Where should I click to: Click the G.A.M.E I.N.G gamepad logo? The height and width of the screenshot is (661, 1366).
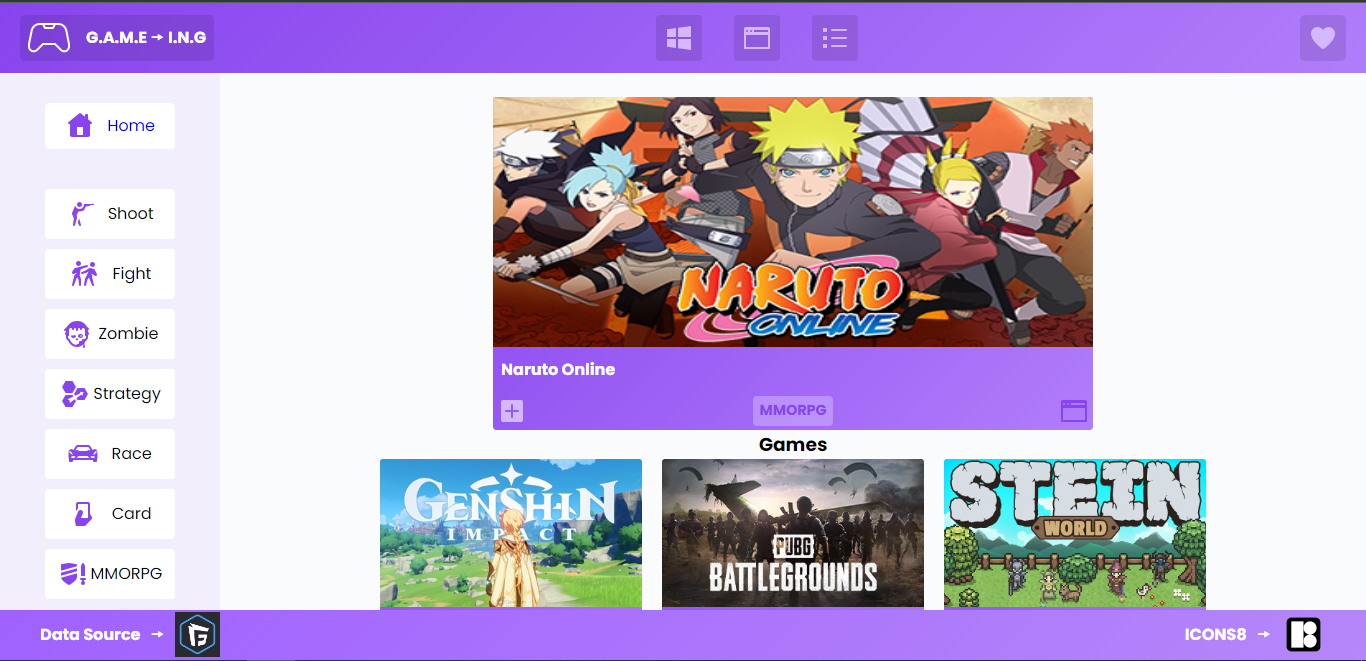[117, 38]
